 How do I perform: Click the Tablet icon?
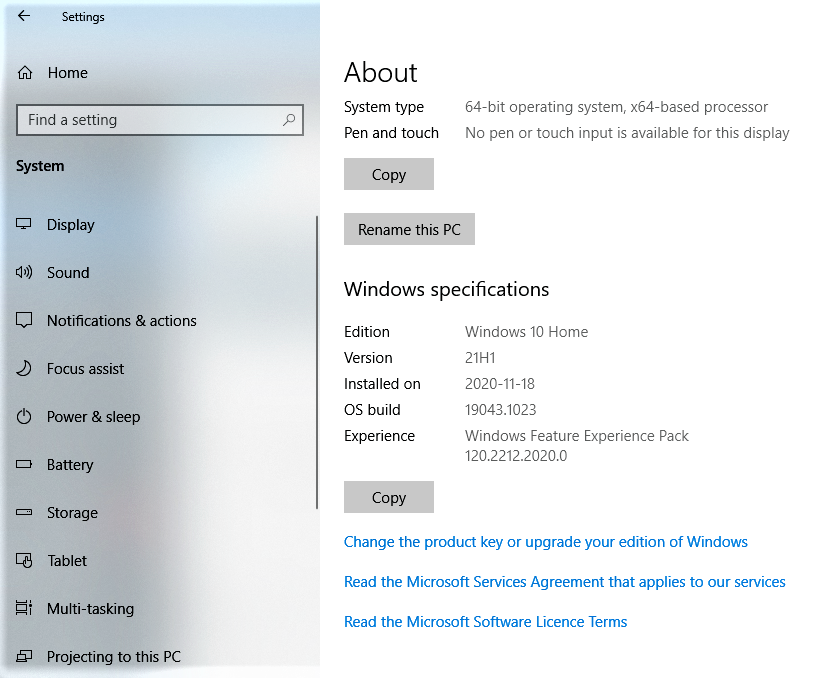(x=24, y=561)
